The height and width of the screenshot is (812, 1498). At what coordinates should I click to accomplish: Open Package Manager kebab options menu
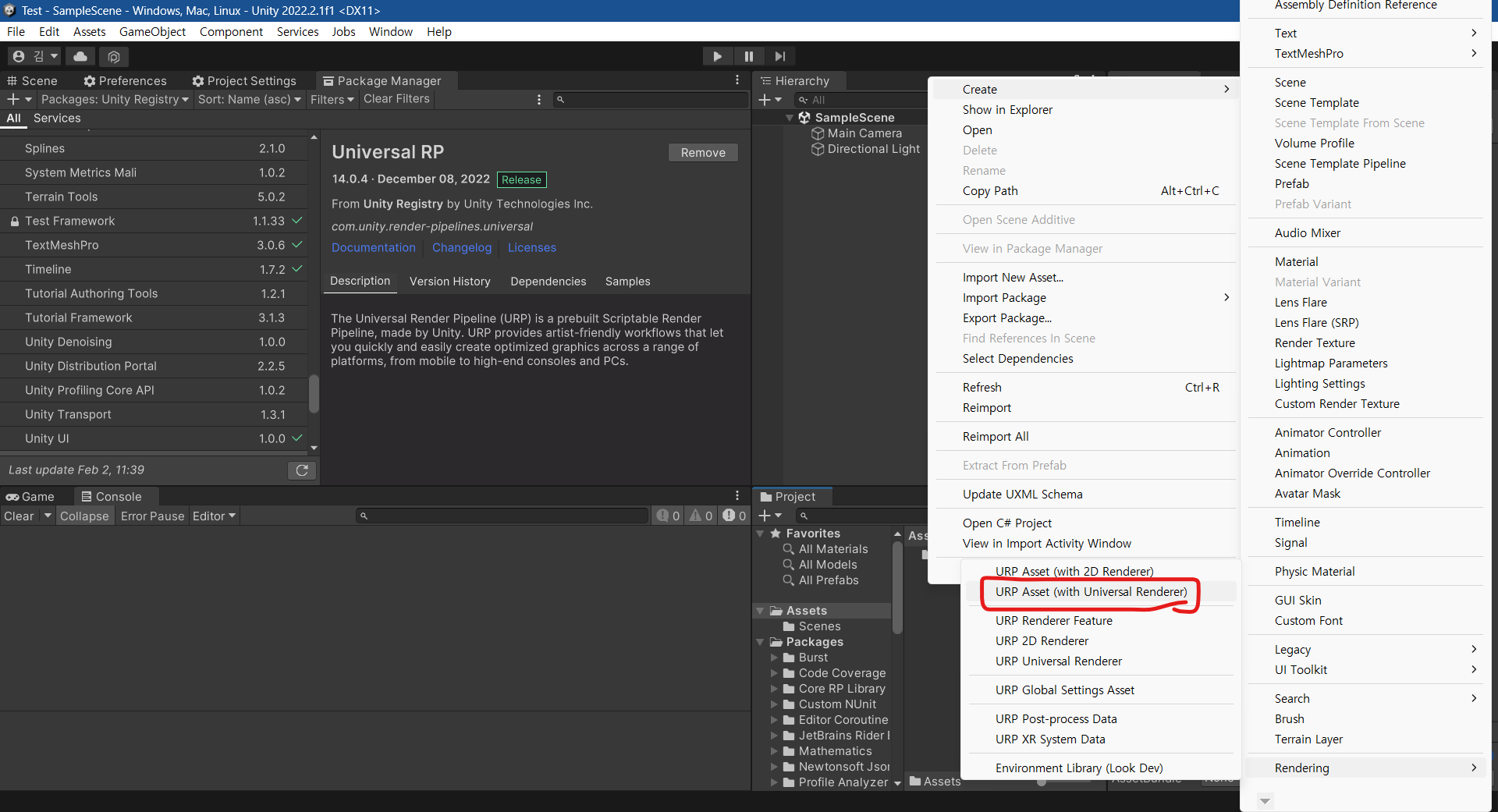coord(538,99)
